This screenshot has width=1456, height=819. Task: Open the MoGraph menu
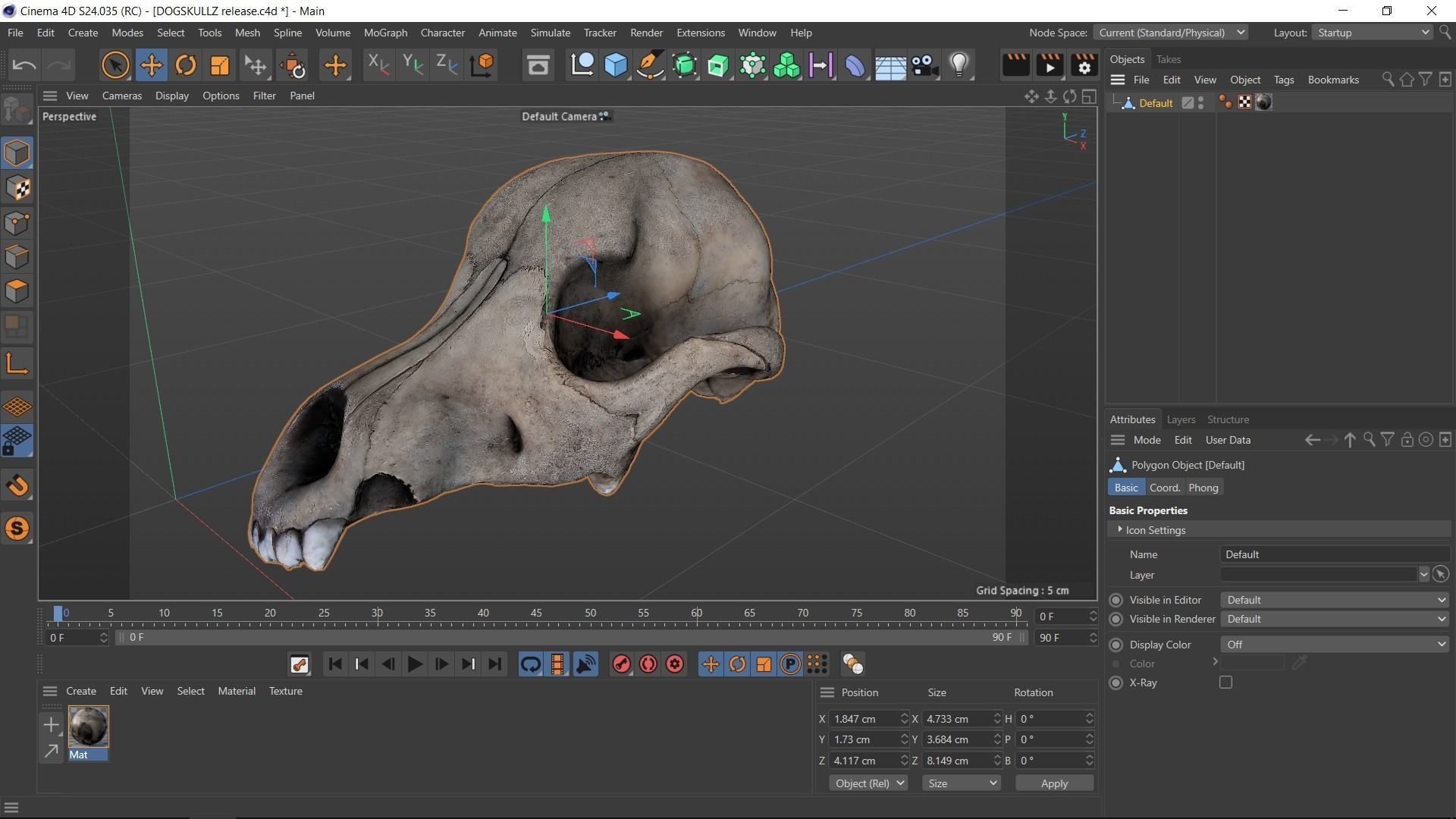point(385,33)
